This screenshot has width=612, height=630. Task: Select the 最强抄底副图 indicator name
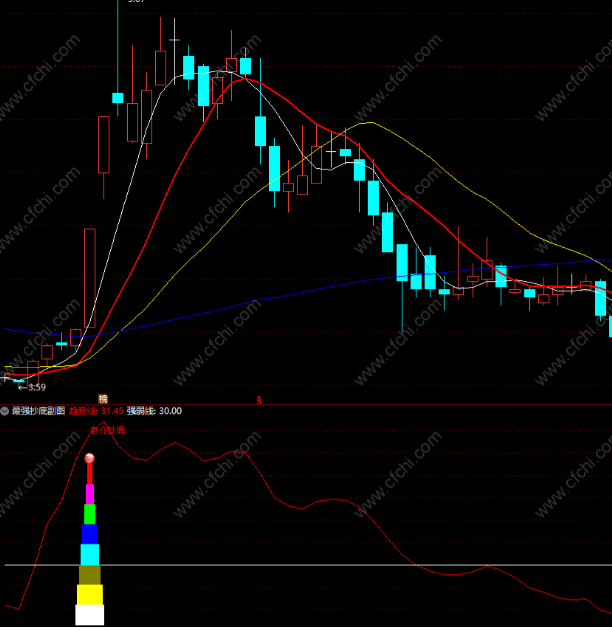(x=38, y=411)
